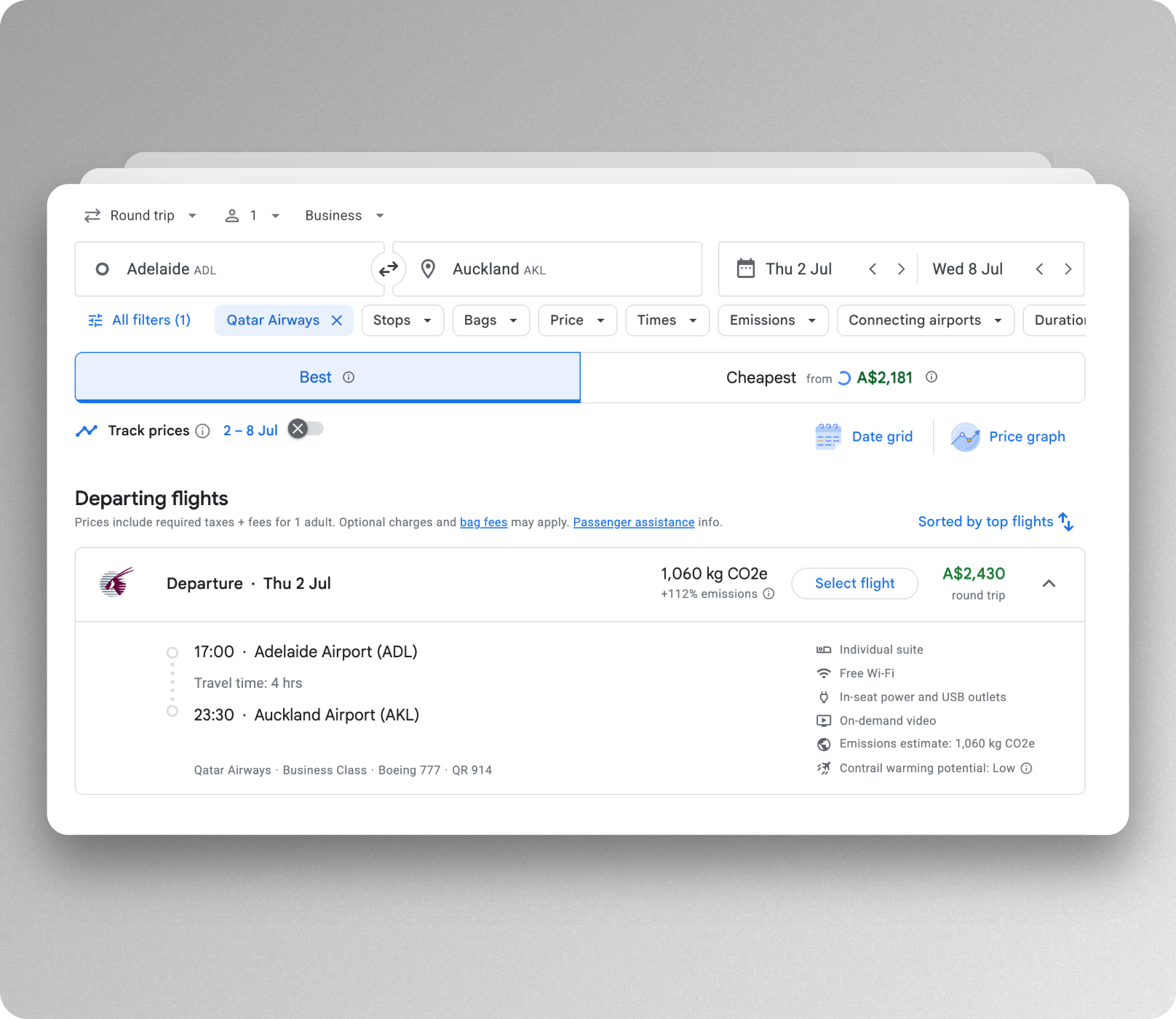Viewport: 1176px width, 1019px height.
Task: Click the On-demand video icon
Action: point(824,721)
